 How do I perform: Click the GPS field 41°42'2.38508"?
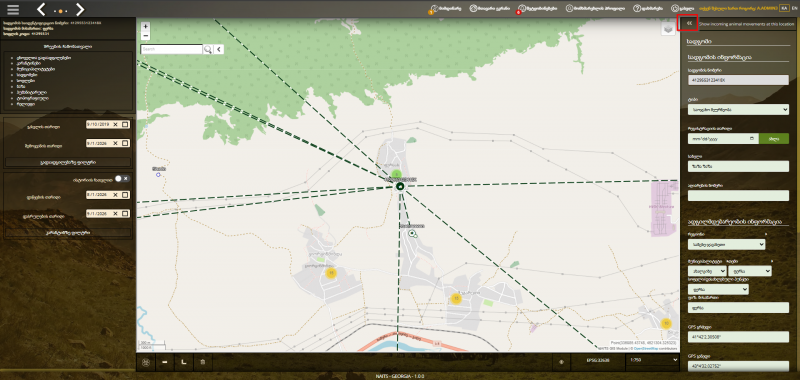738,337
